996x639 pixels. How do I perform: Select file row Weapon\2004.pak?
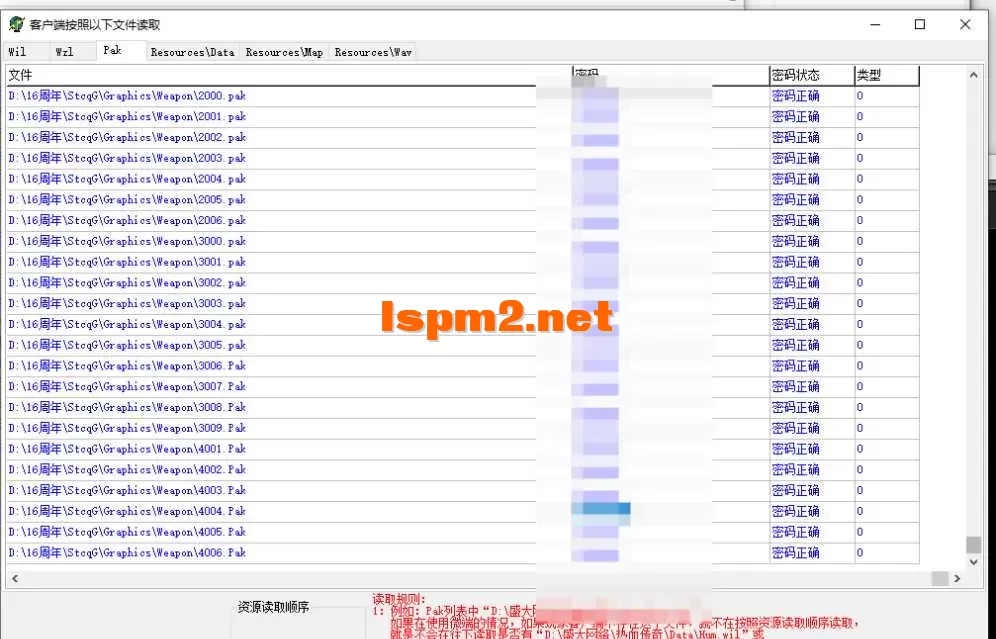click(462, 179)
